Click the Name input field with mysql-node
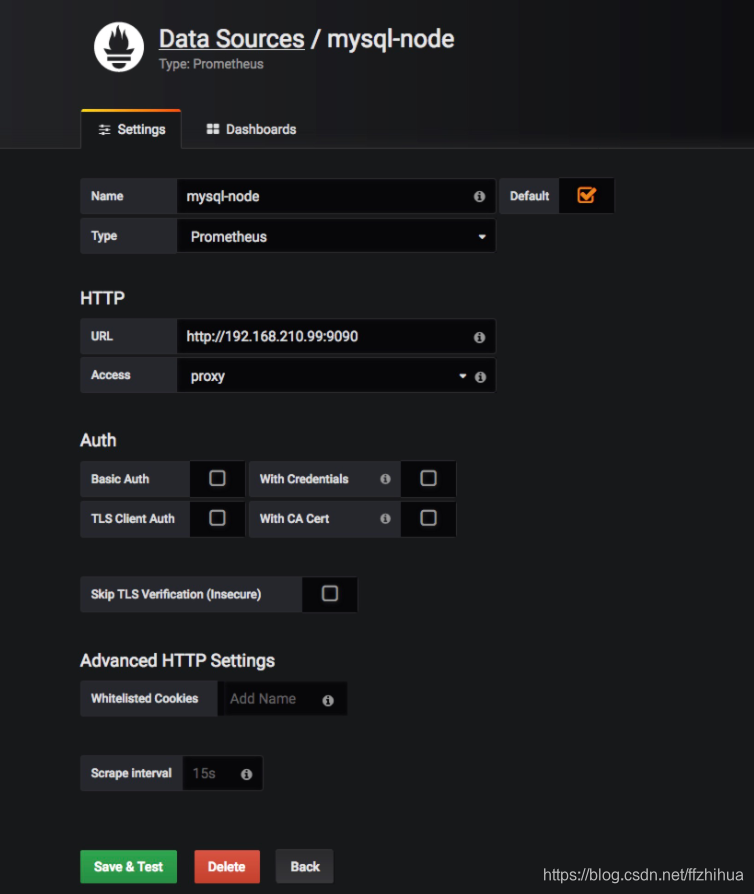 [336, 196]
